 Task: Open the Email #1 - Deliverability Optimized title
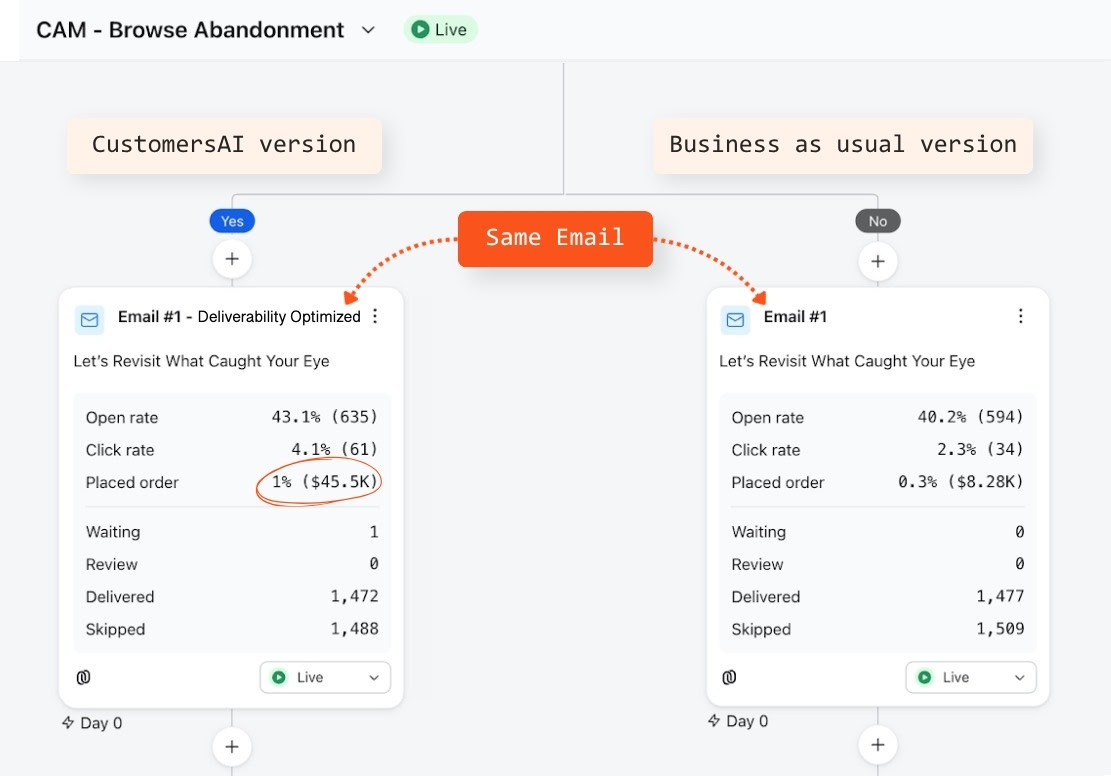(x=239, y=317)
